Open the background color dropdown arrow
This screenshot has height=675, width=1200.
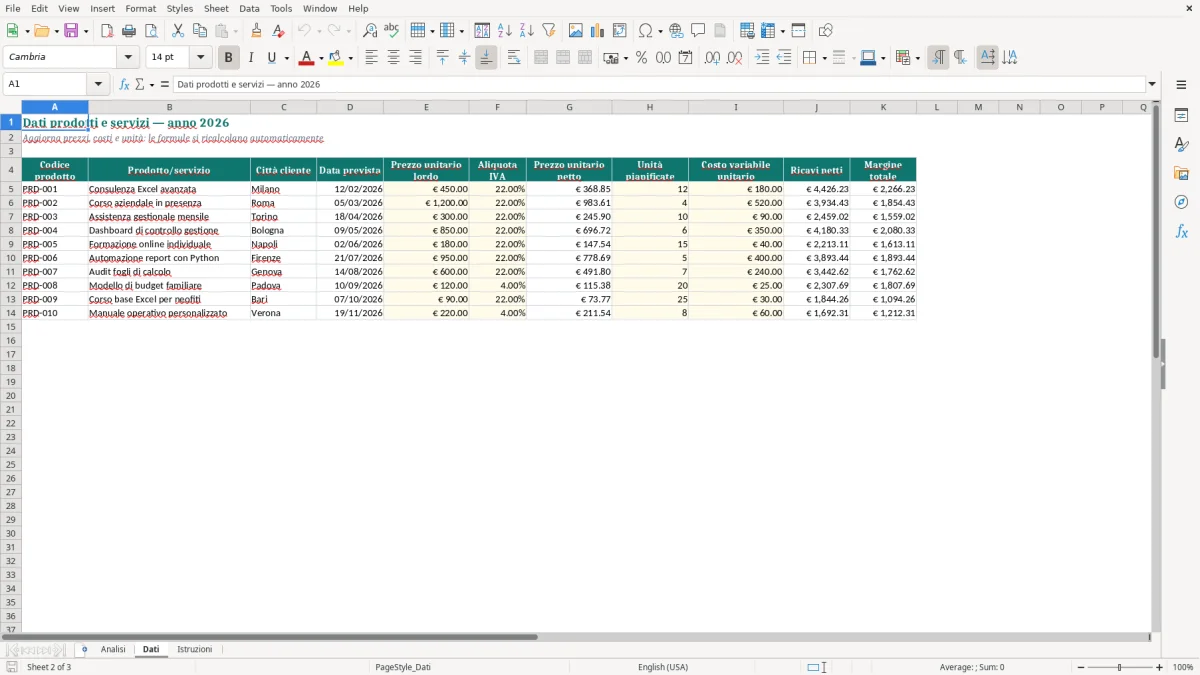pyautogui.click(x=350, y=58)
